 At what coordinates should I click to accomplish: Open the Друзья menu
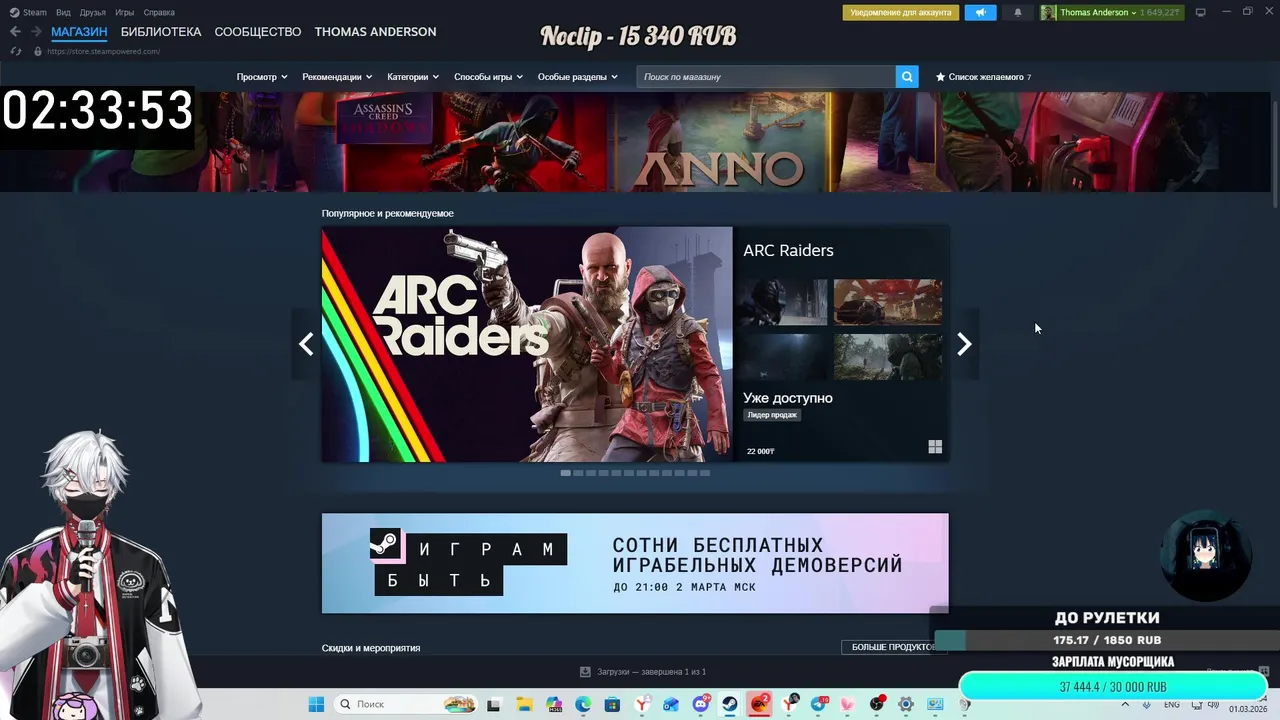click(93, 12)
